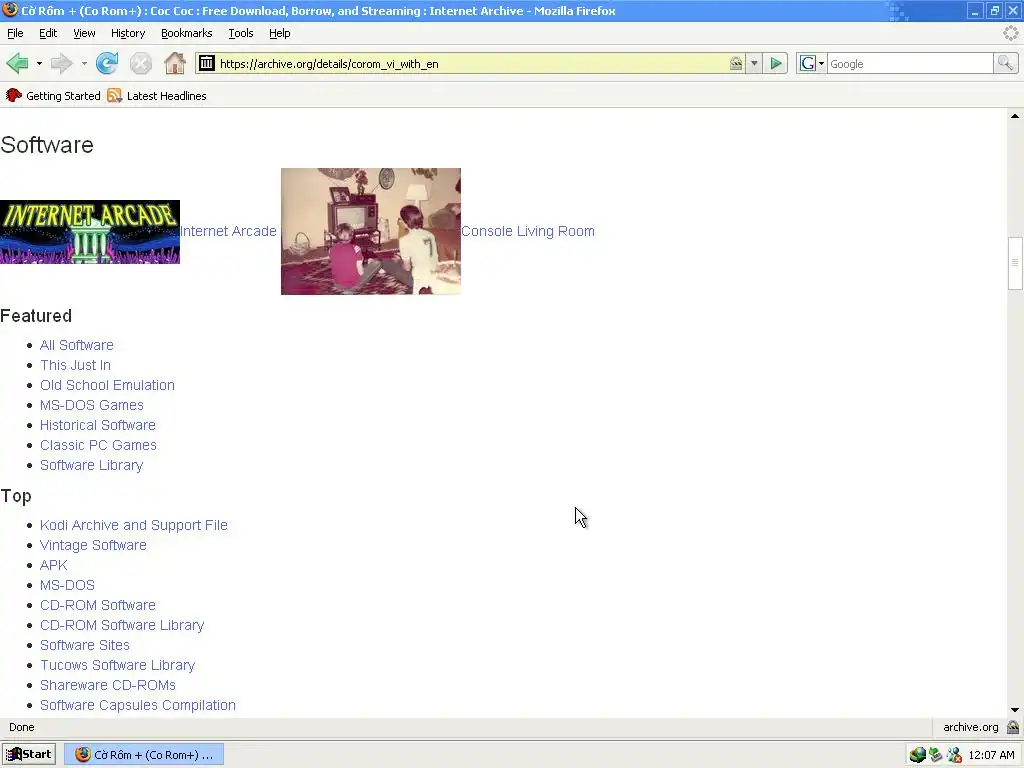This screenshot has height=768, width=1024.
Task: Open the Back button history dropdown
Action: pyautogui.click(x=39, y=63)
